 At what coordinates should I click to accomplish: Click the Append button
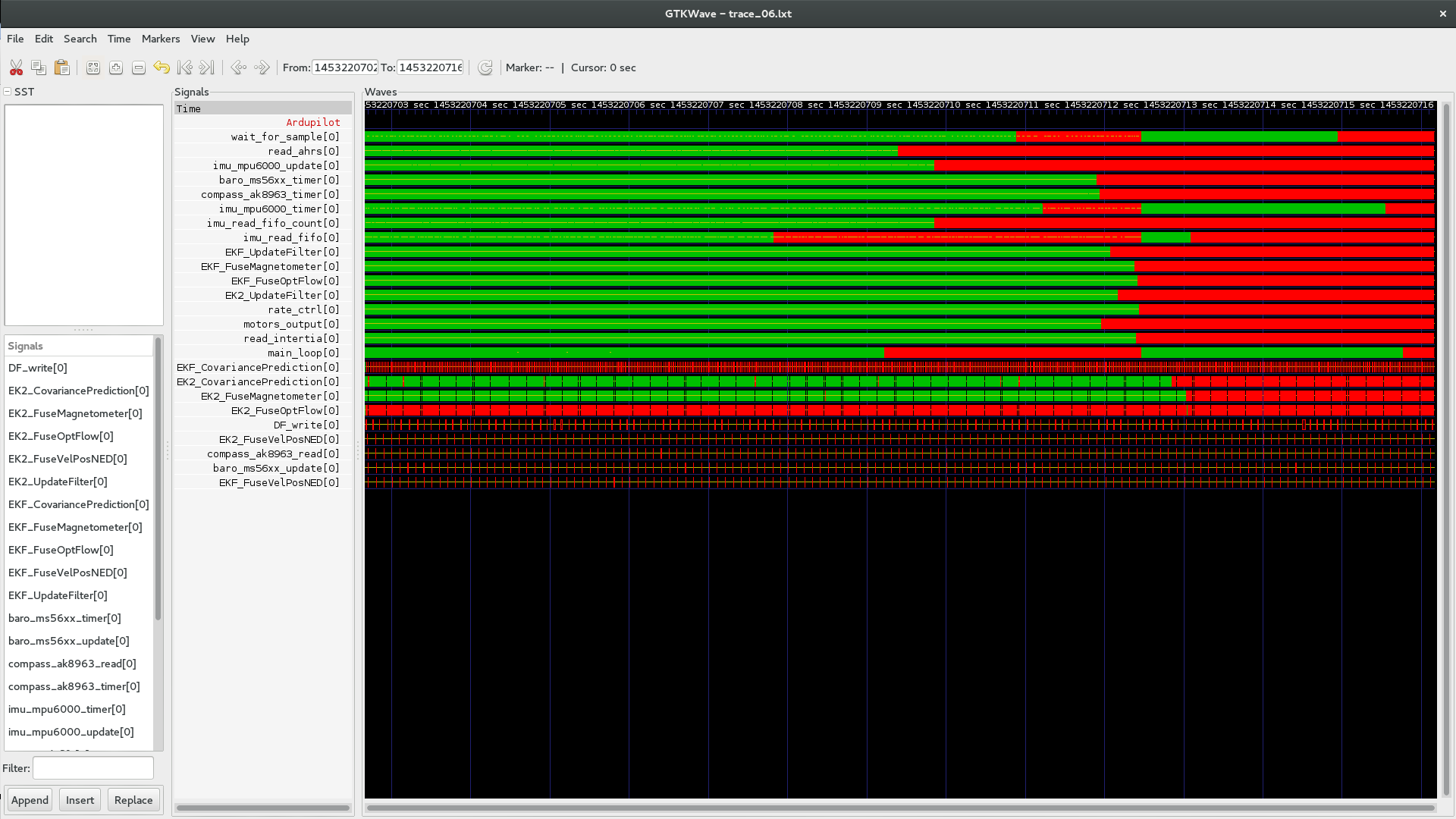click(30, 800)
